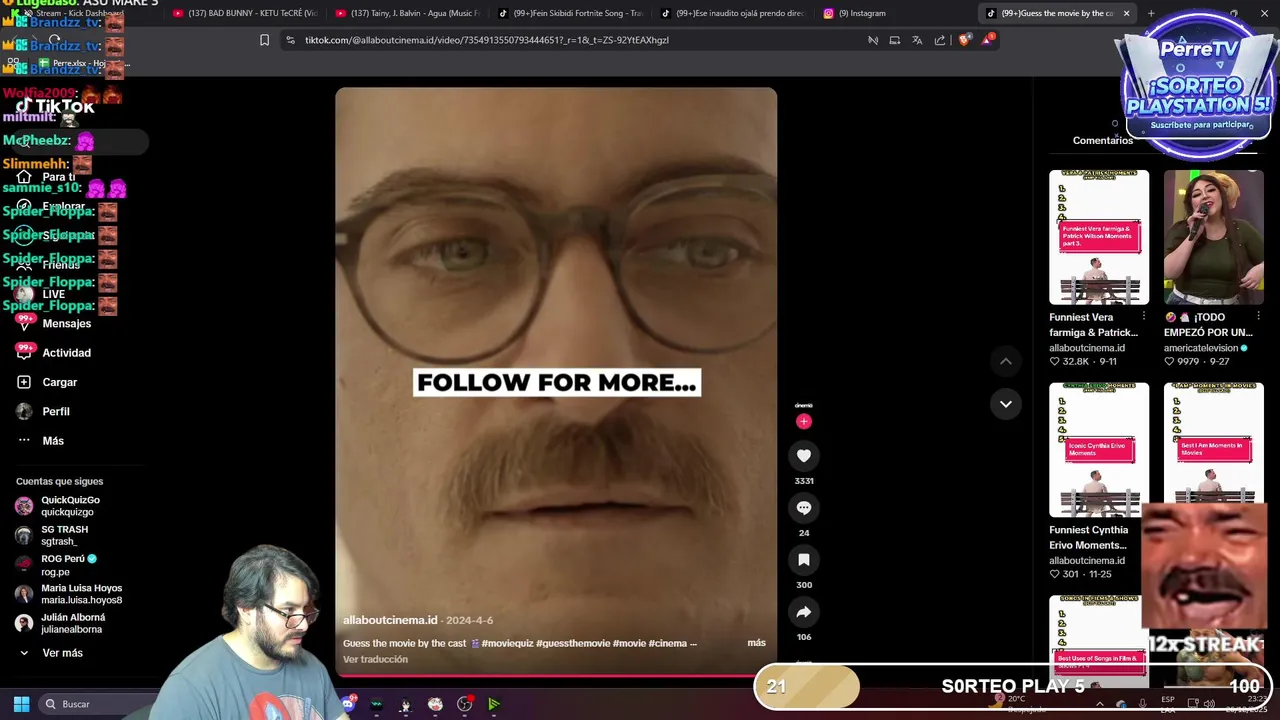Click the allaboutcinema.id author name on video
Screen dimensions: 1280x720
pos(390,620)
